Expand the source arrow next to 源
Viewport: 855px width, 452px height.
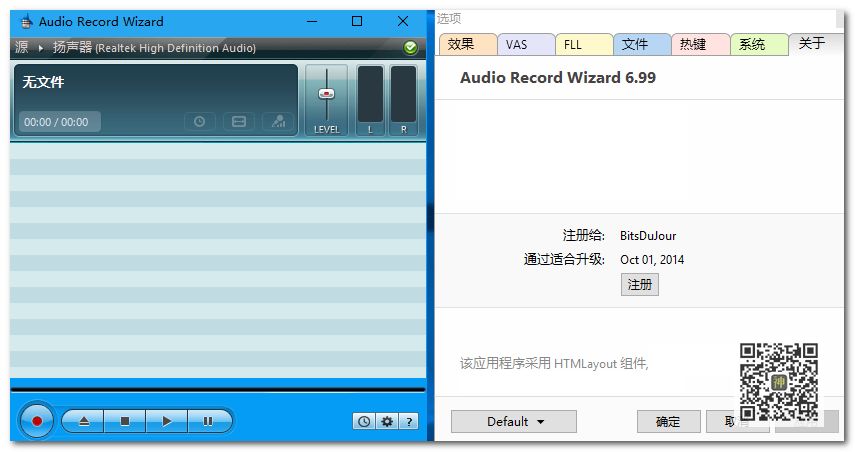coord(40,48)
